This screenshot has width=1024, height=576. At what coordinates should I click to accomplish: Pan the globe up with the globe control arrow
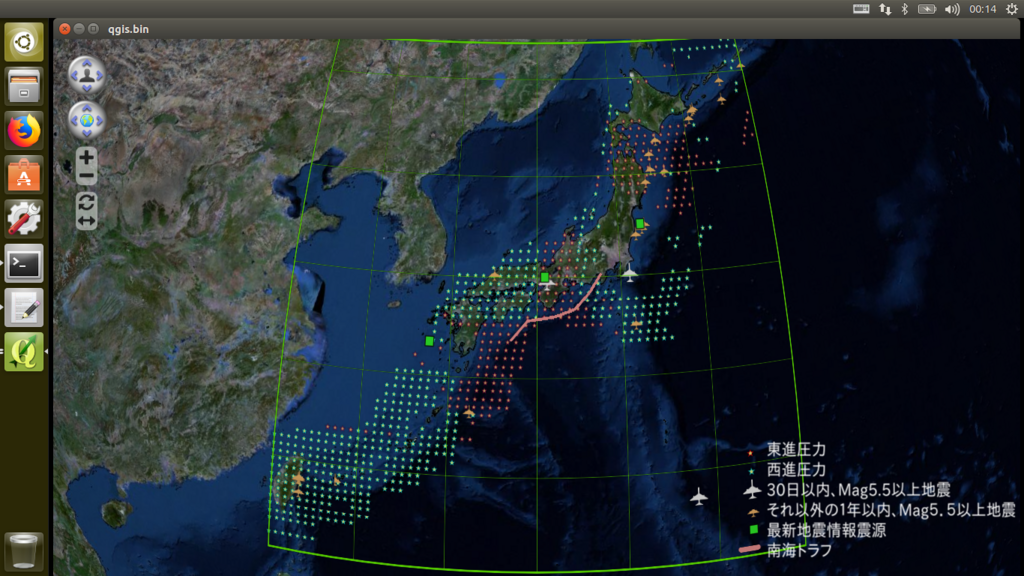pyautogui.click(x=86, y=108)
